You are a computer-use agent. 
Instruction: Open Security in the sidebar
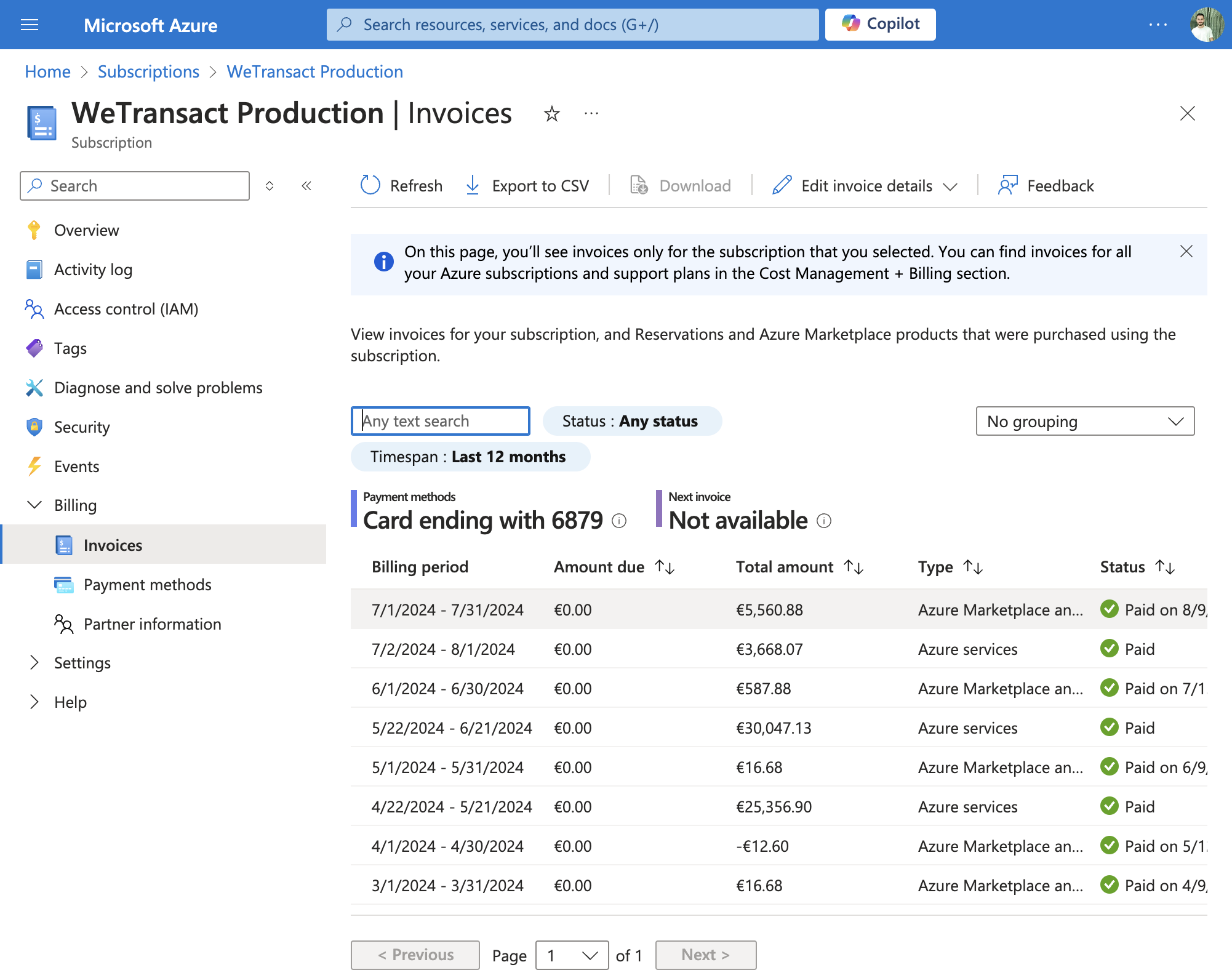[82, 427]
